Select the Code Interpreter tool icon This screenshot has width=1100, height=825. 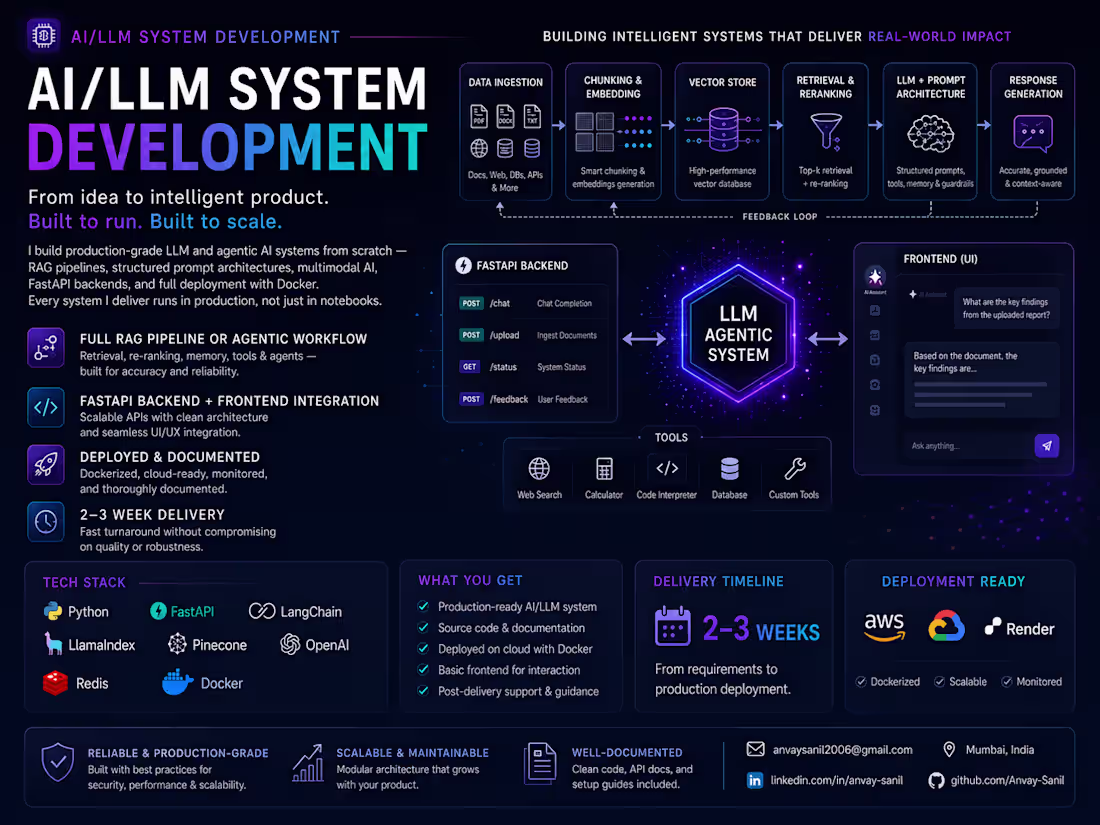[x=666, y=468]
